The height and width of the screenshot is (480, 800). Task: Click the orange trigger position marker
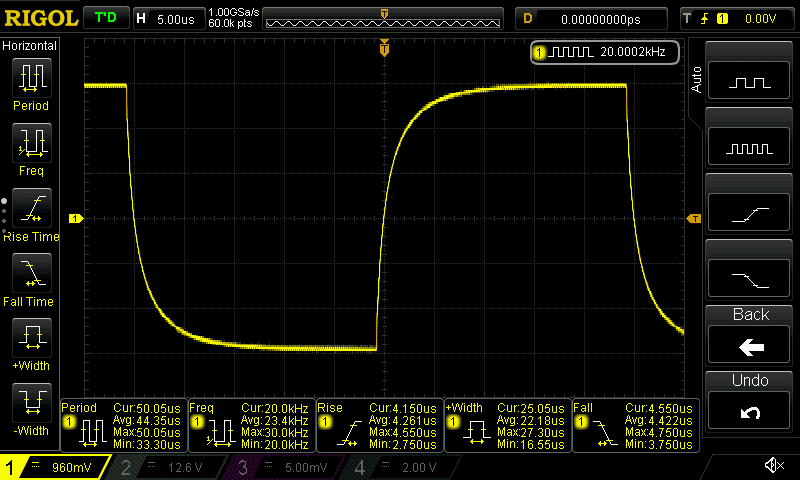pos(384,49)
